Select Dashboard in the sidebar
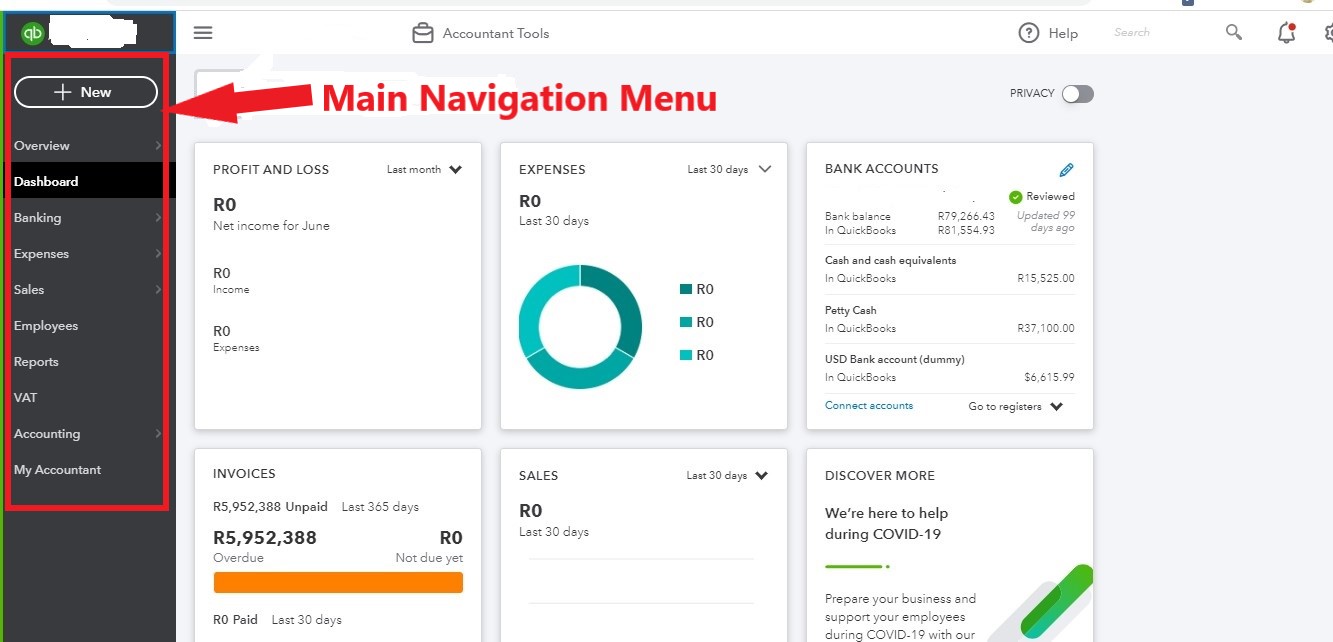 point(88,182)
